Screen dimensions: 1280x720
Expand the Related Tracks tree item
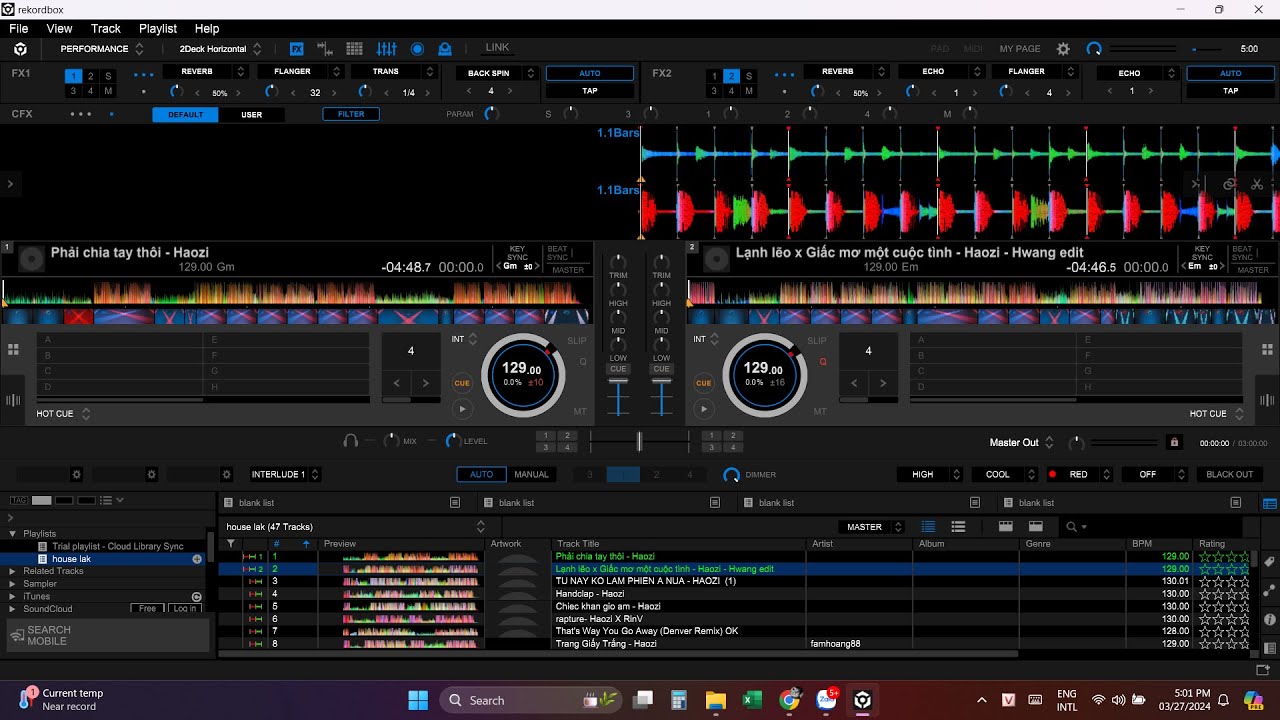coord(12,571)
